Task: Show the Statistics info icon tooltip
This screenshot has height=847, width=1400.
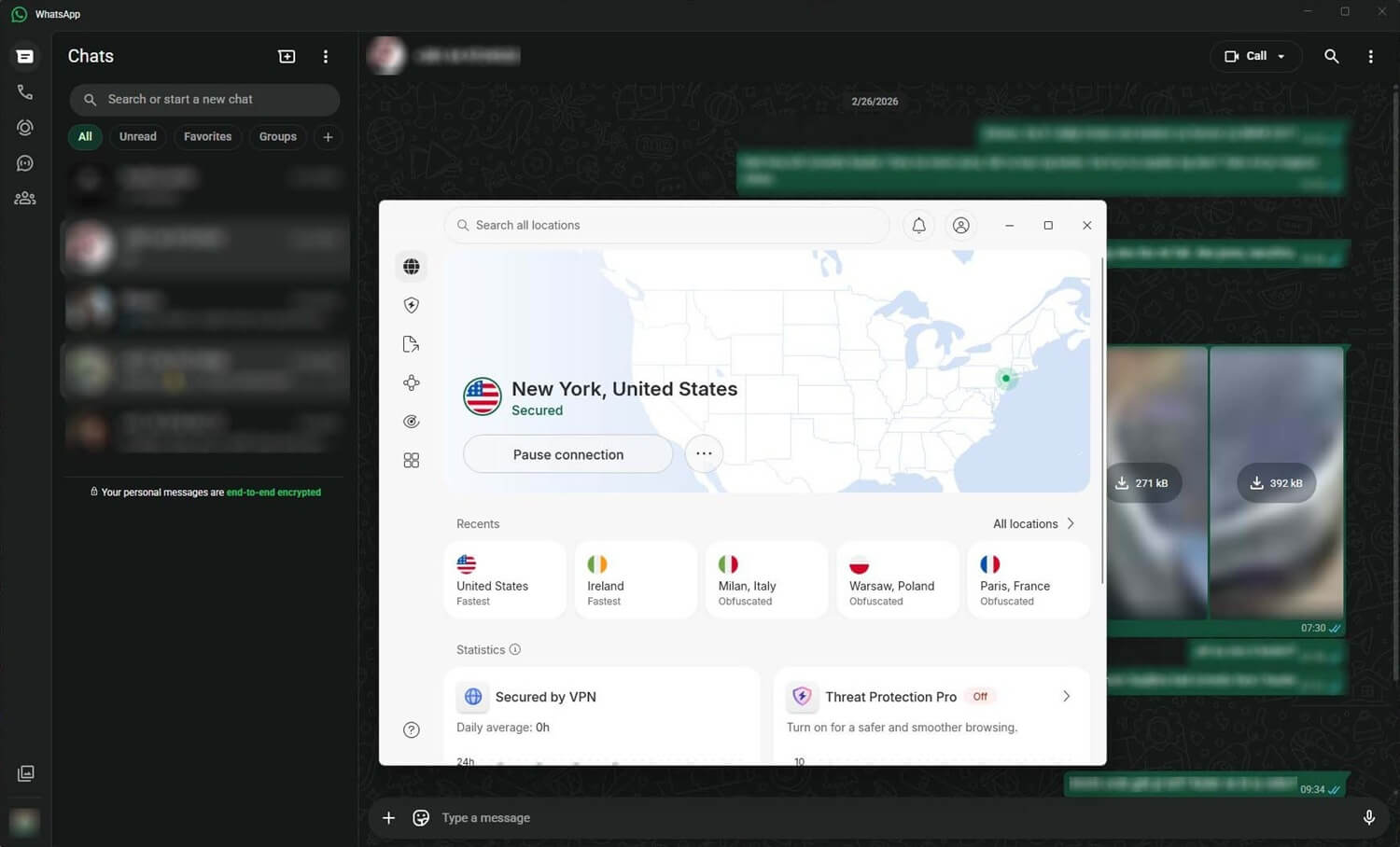Action: 515,650
